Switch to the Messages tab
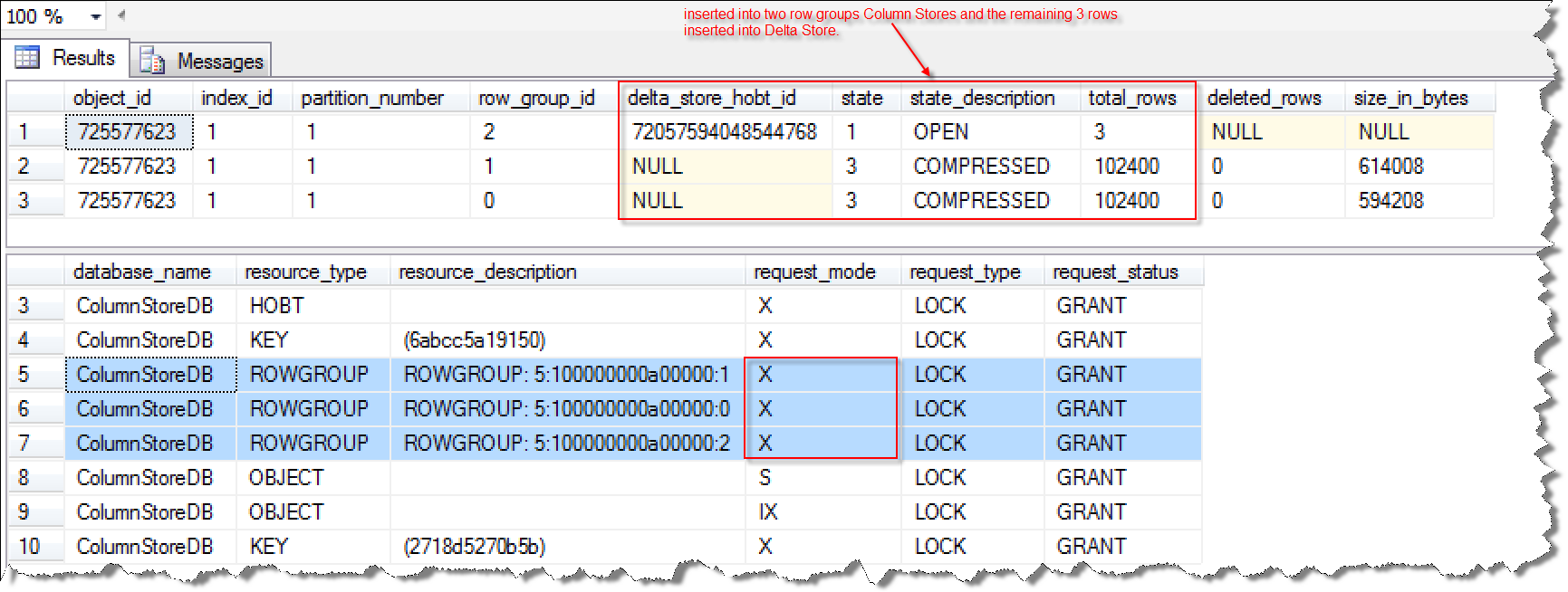This screenshot has height=592, width=1568. point(201,61)
